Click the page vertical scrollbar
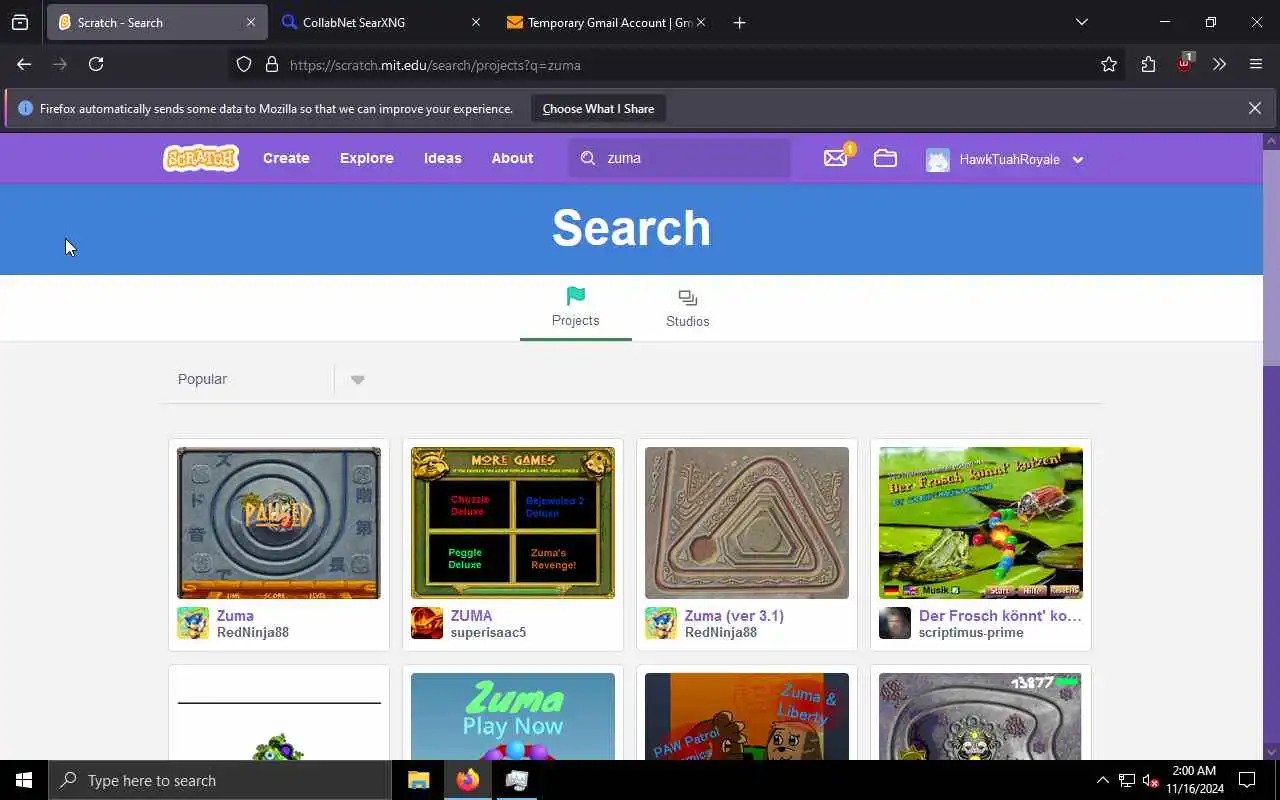This screenshot has width=1280, height=800. click(1271, 258)
